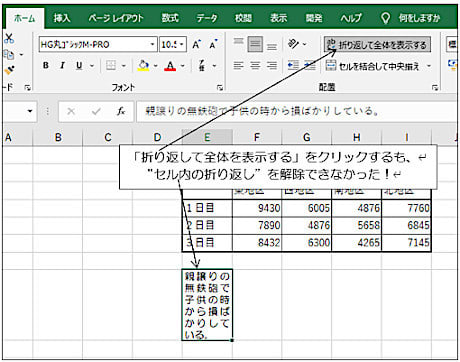Open borders dropdown arrow
Image resolution: width=460 pixels, height=362 pixels.
point(124,66)
